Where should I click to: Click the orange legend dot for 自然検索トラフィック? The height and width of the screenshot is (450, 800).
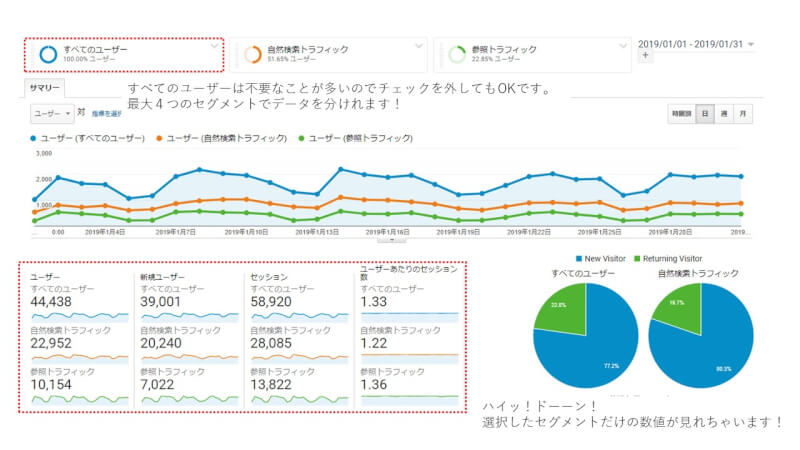click(159, 138)
